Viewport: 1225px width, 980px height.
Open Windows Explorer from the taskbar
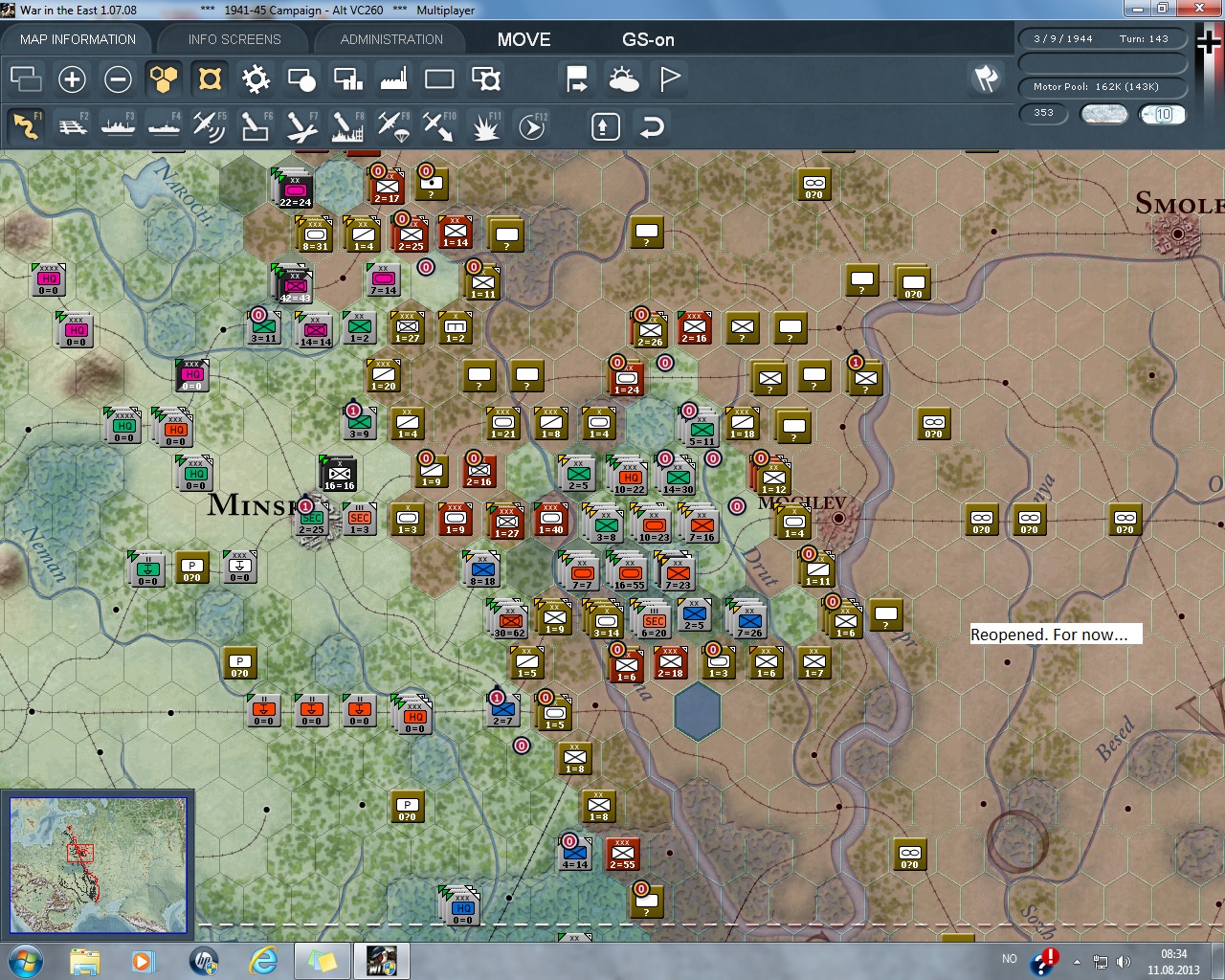84,961
